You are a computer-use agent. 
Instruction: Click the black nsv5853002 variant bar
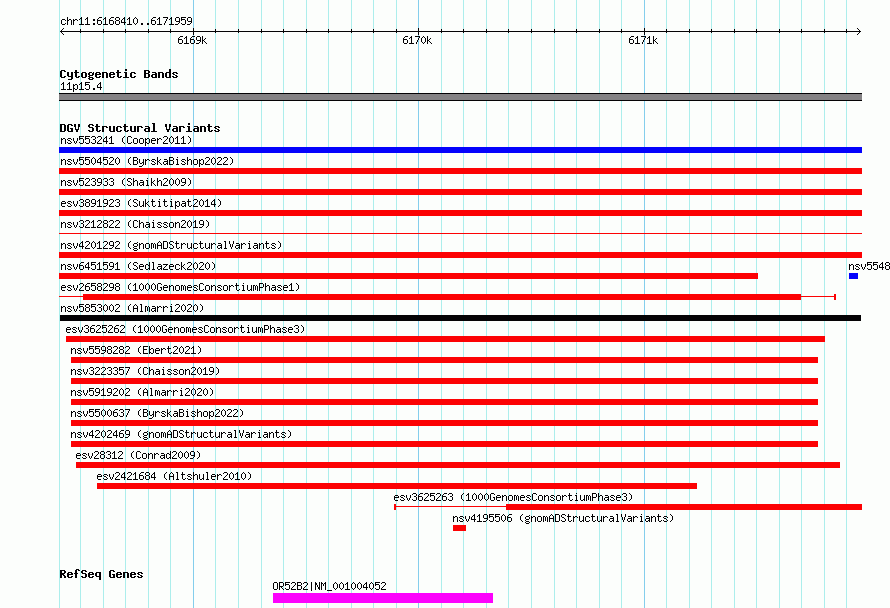click(x=460, y=318)
